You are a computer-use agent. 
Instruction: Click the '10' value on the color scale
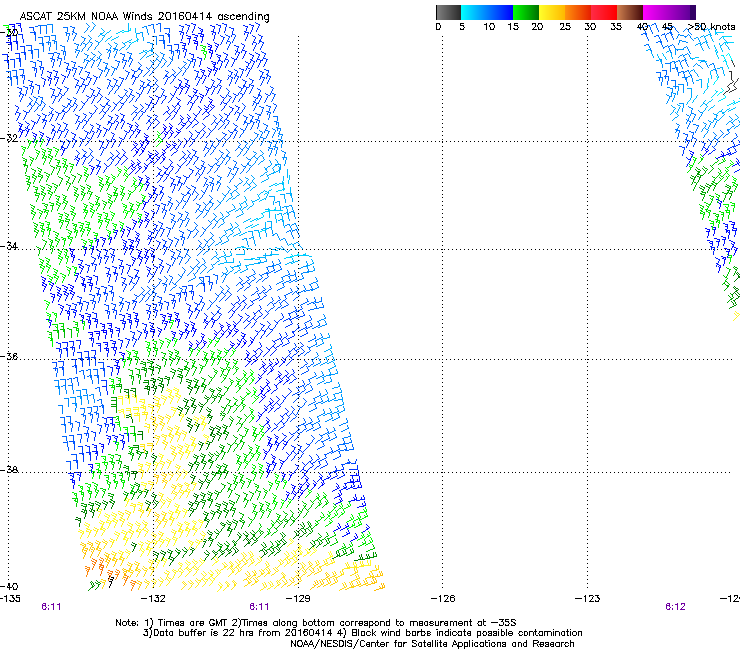coord(489,27)
